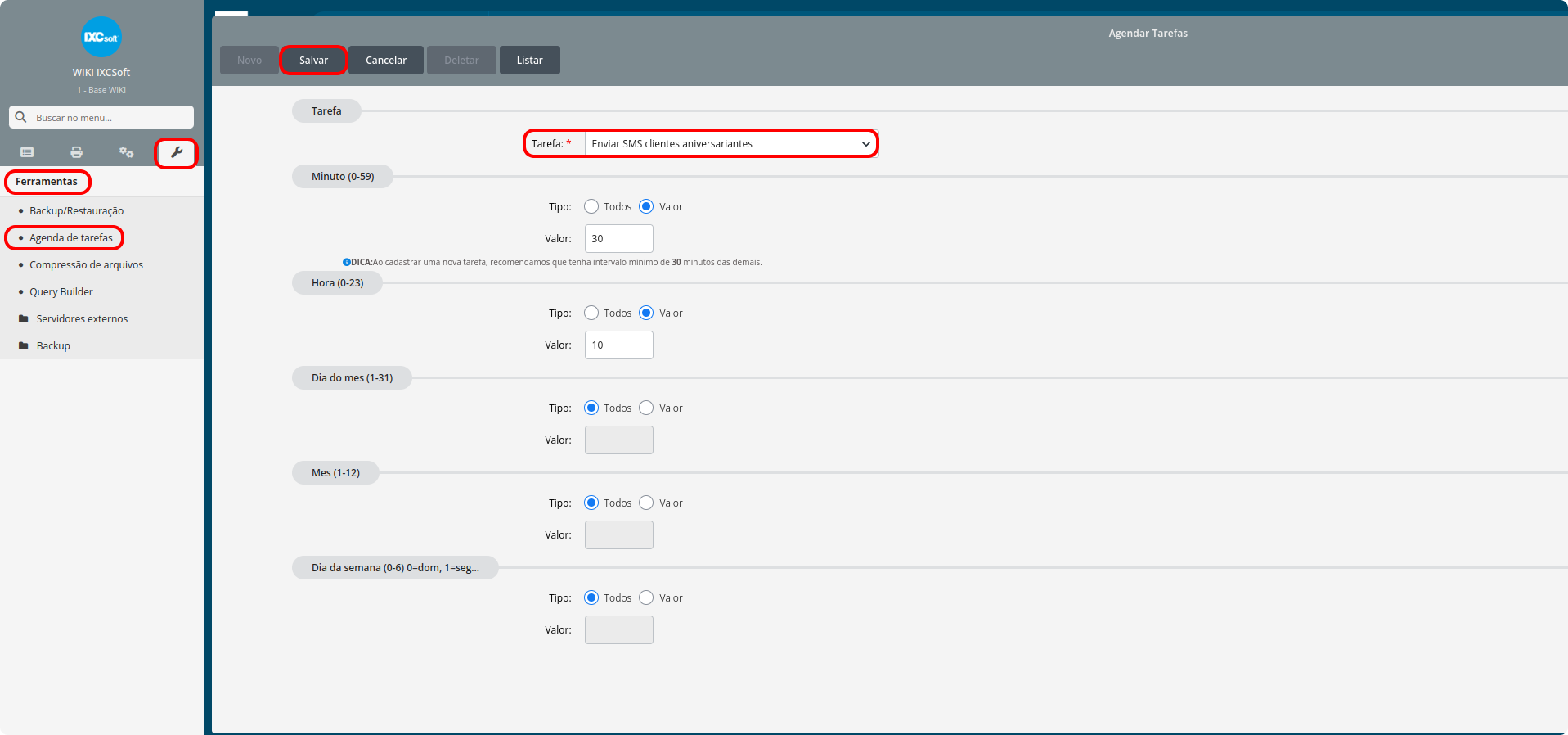Focus the Buscar no menu search field
The height and width of the screenshot is (735, 1568).
(101, 117)
